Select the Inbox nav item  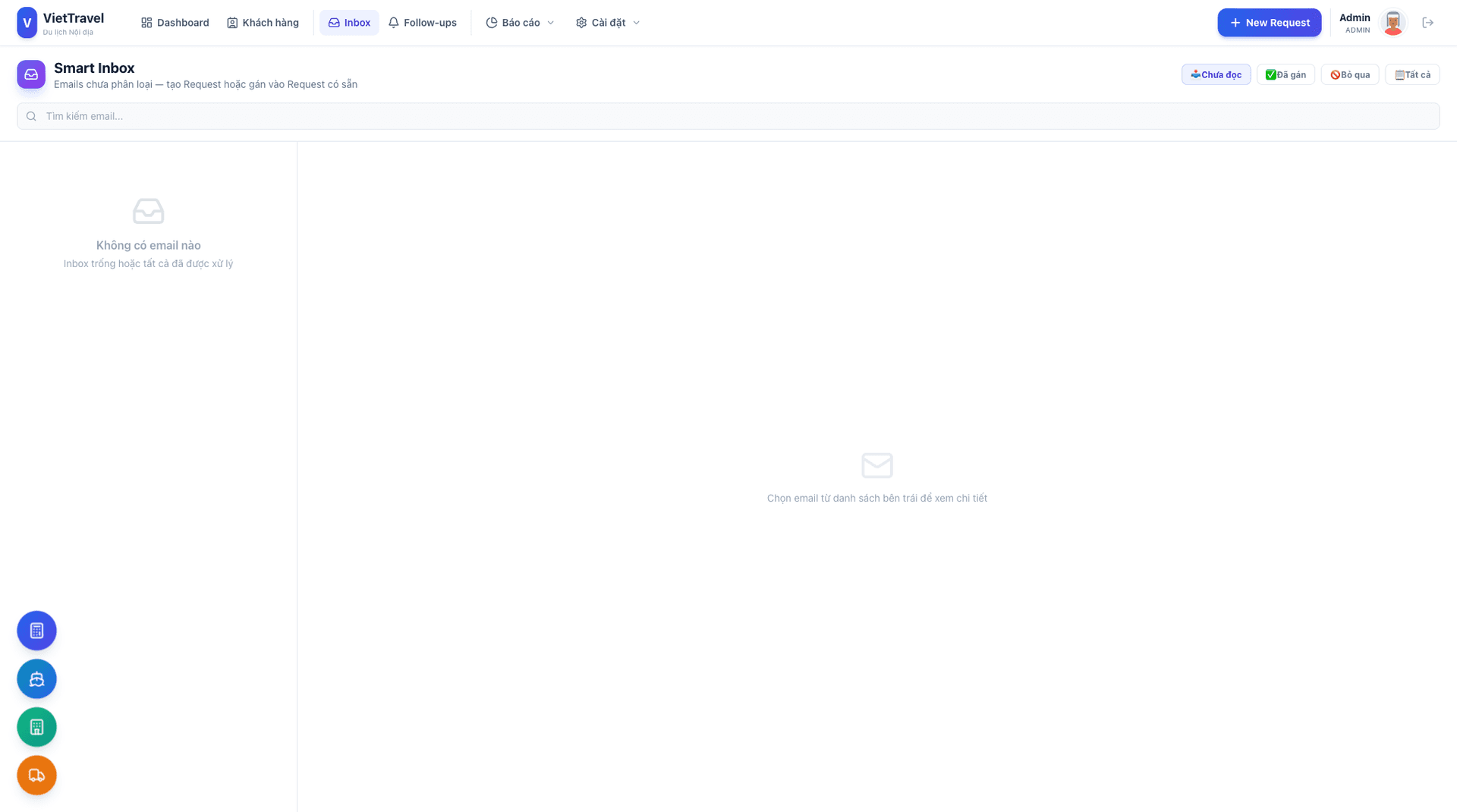(349, 23)
